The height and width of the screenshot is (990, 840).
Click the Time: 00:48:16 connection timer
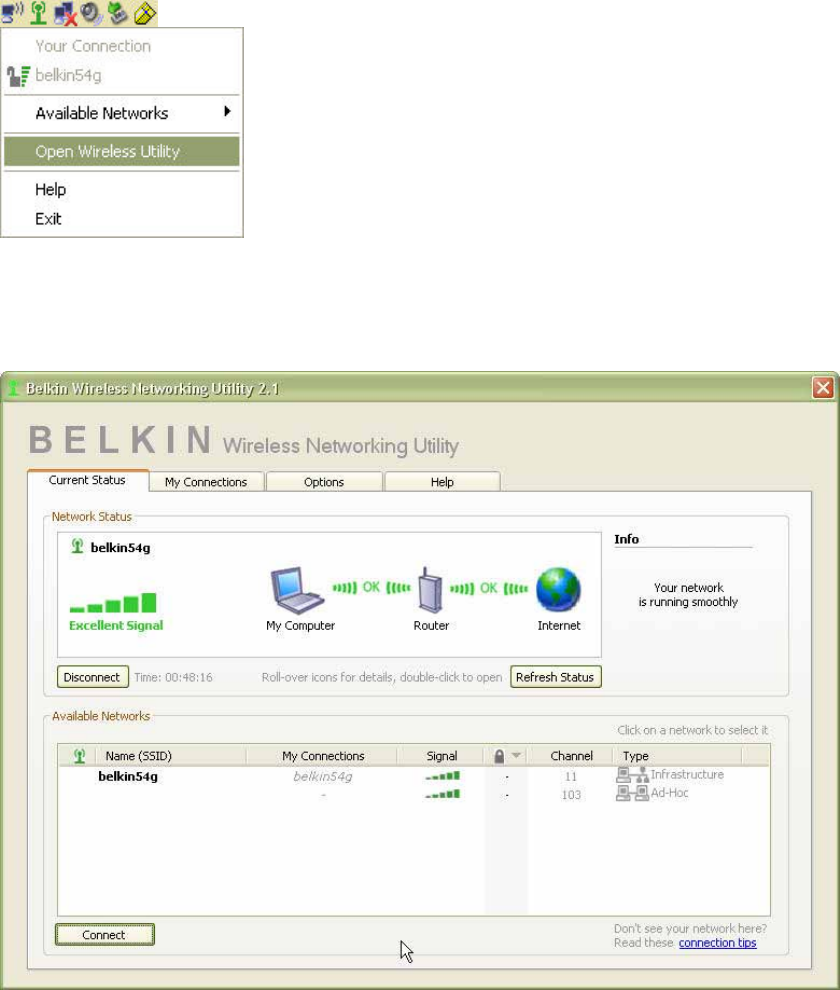click(173, 677)
